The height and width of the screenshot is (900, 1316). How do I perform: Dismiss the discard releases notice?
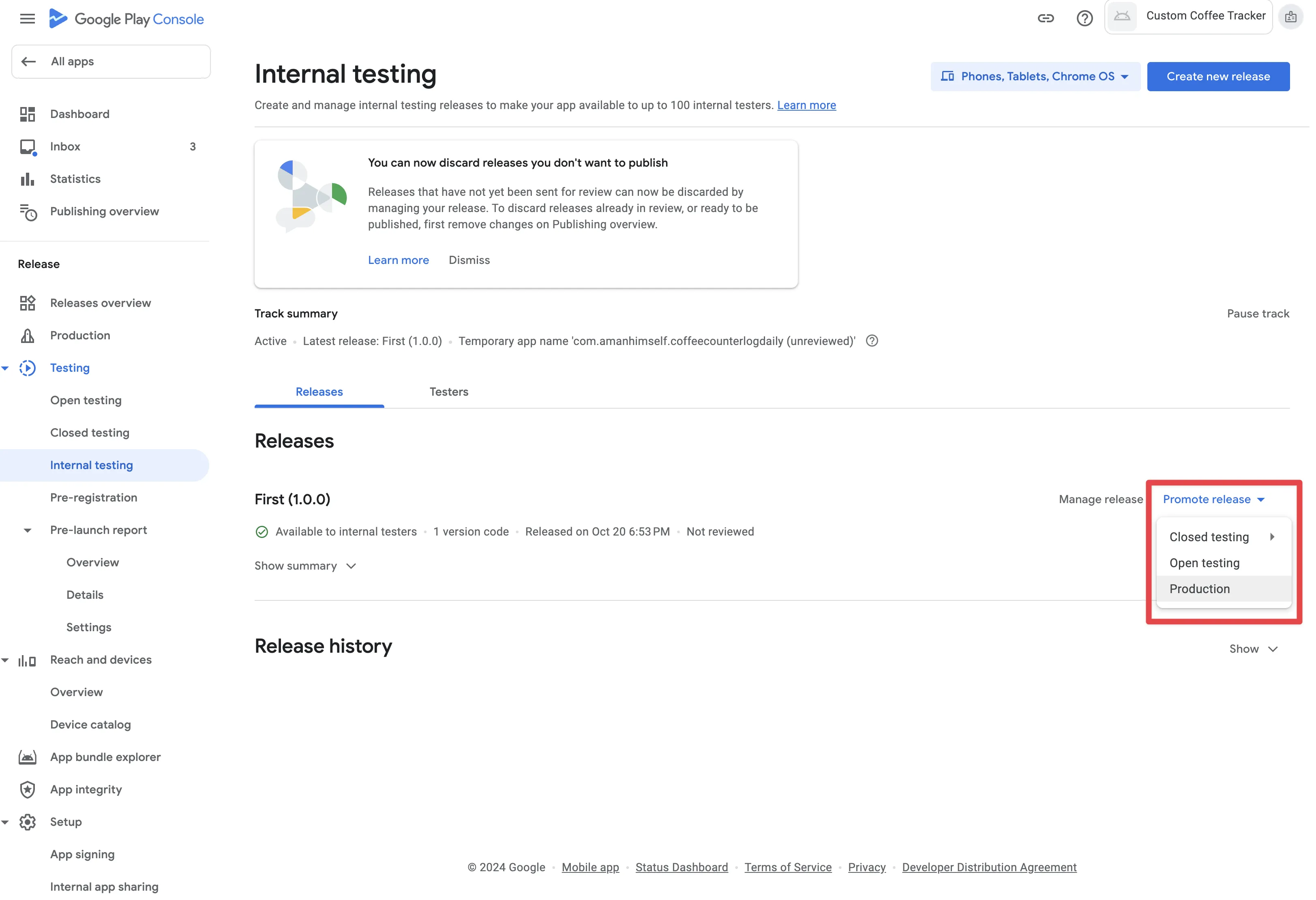pyautogui.click(x=469, y=260)
